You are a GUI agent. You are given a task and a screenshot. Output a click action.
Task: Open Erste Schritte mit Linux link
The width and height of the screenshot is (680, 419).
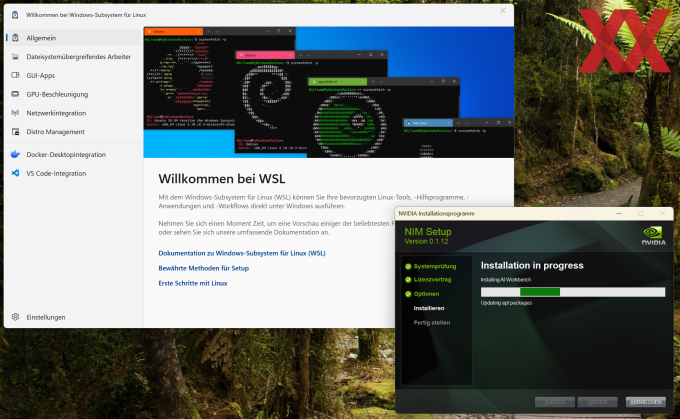(193, 283)
